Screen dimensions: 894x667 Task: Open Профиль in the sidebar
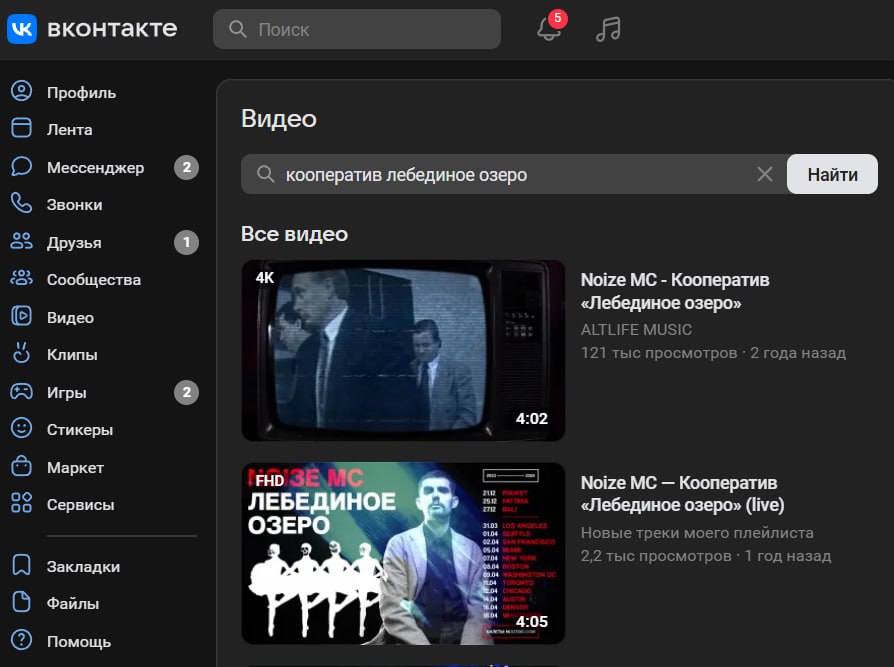pyautogui.click(x=82, y=92)
